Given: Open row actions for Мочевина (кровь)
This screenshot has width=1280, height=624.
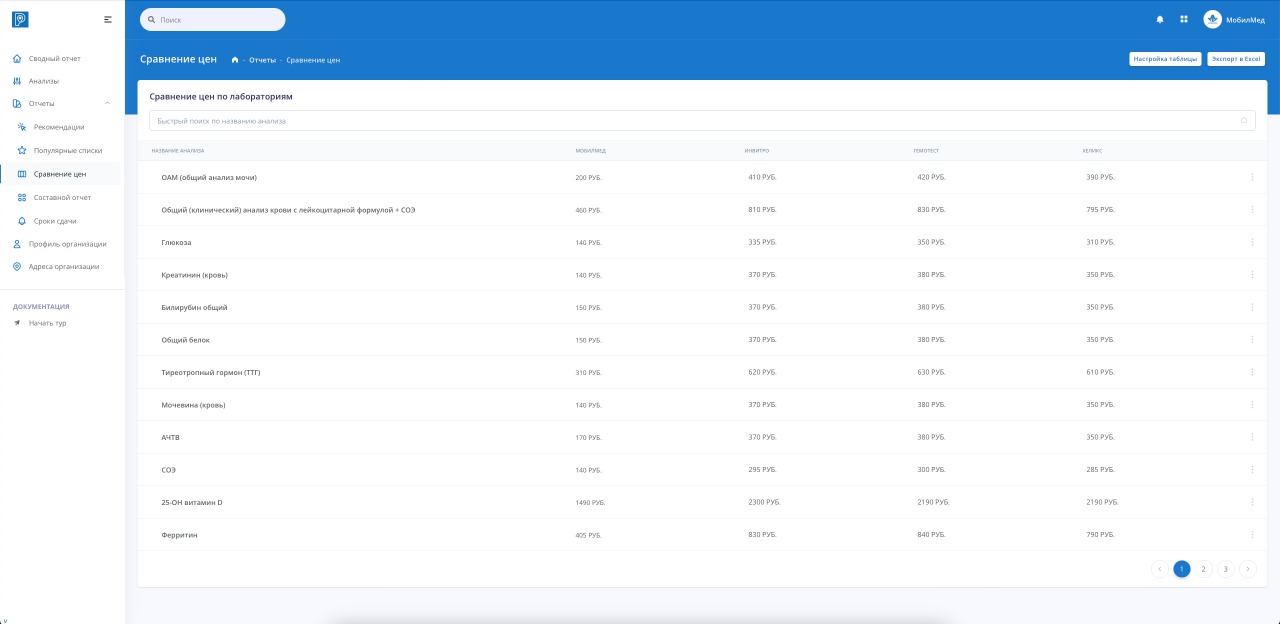Looking at the screenshot, I should tap(1252, 405).
